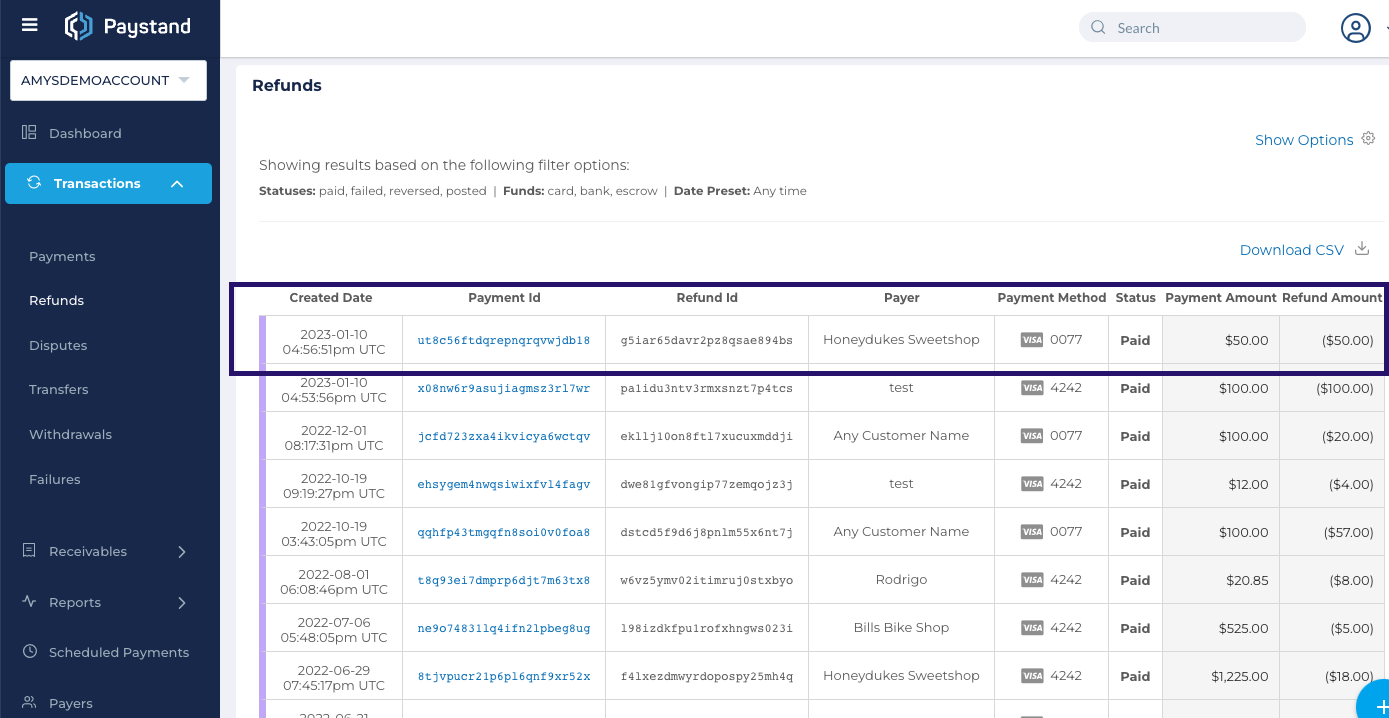Click the Dashboard icon in sidebar
Screen dimensions: 1389x718
[x=29, y=133]
